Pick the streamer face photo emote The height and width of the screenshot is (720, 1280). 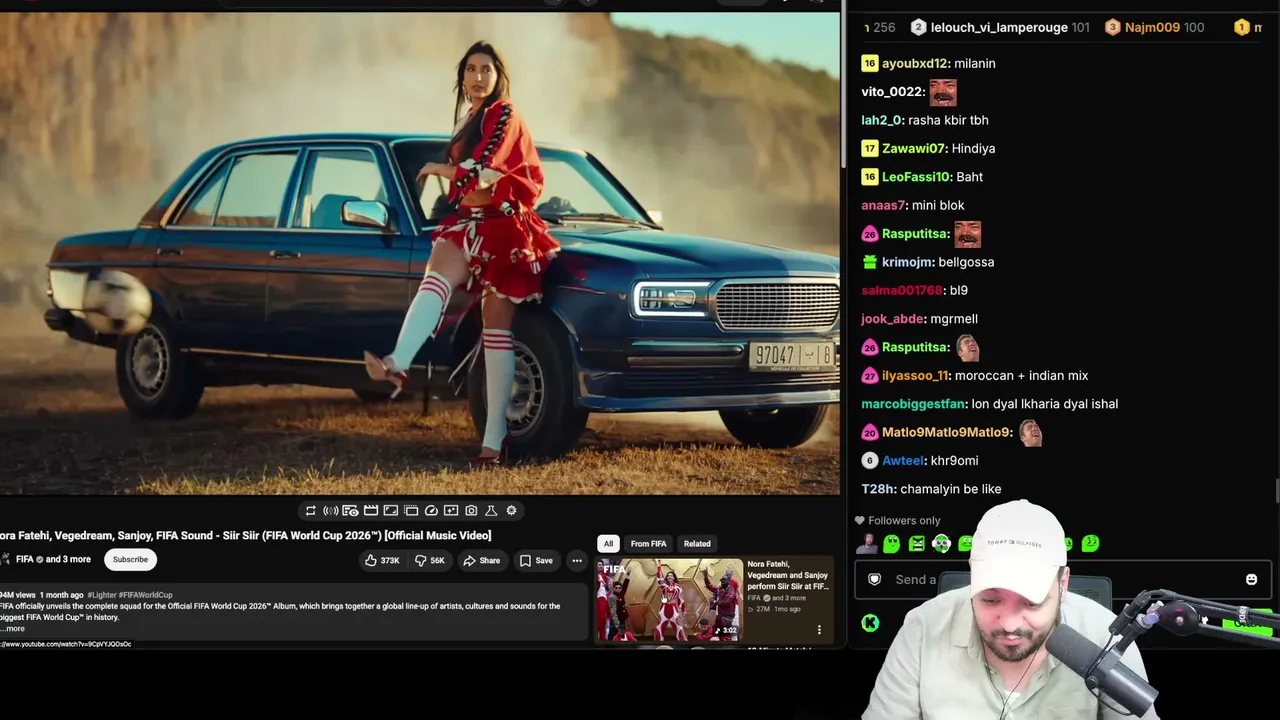[866, 544]
